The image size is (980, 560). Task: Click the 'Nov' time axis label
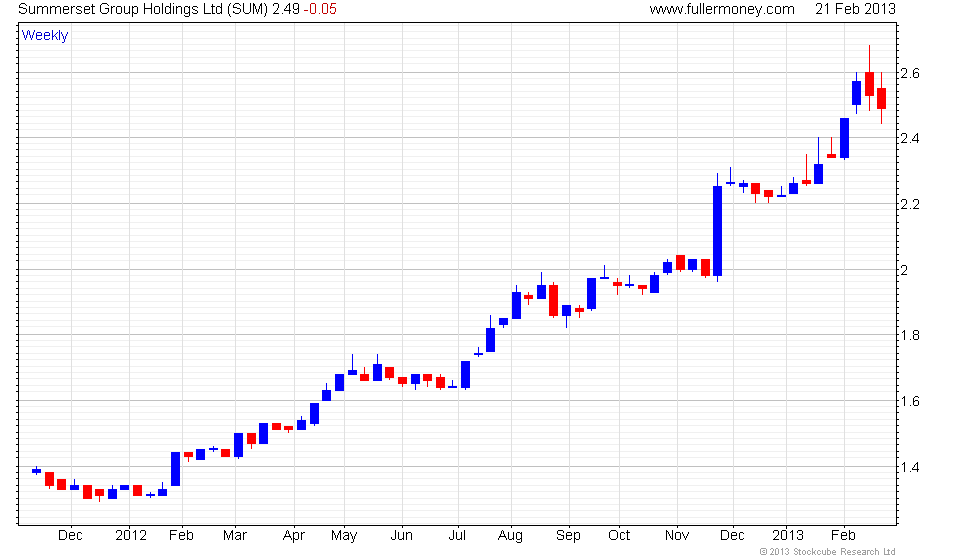click(x=677, y=536)
